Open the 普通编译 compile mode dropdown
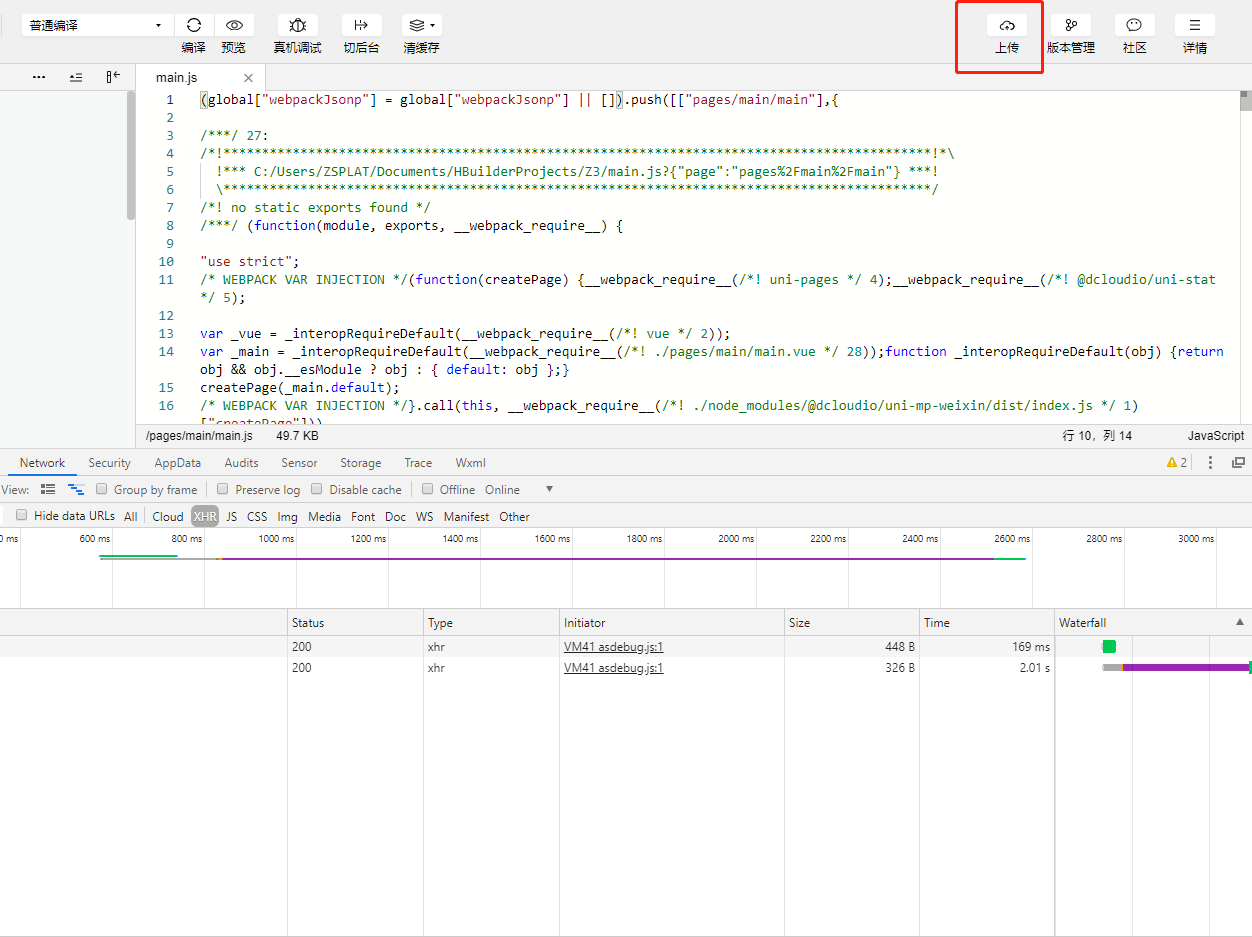The width and height of the screenshot is (1252, 937). pyautogui.click(x=96, y=25)
